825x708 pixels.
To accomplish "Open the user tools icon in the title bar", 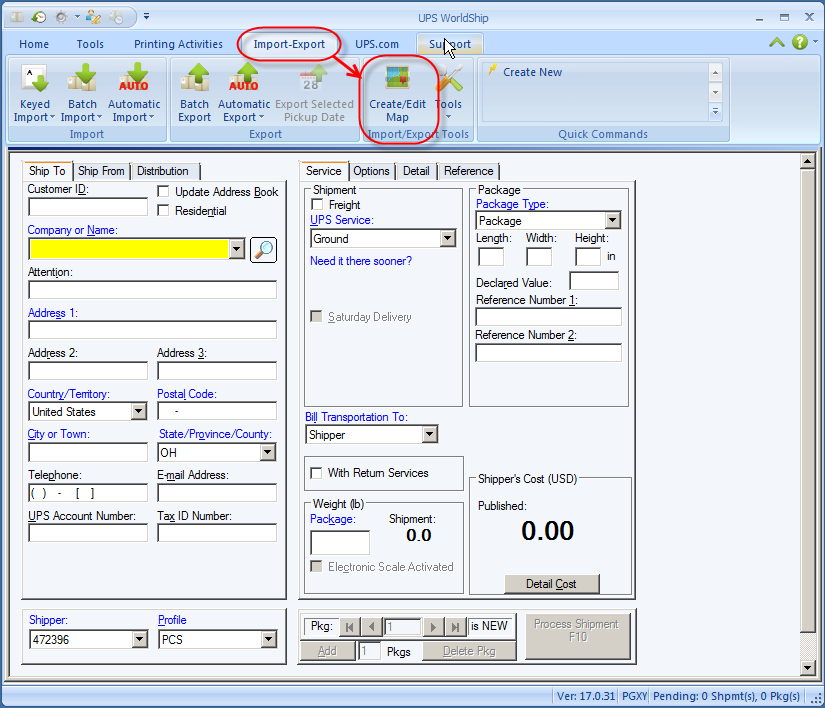I will (x=94, y=17).
